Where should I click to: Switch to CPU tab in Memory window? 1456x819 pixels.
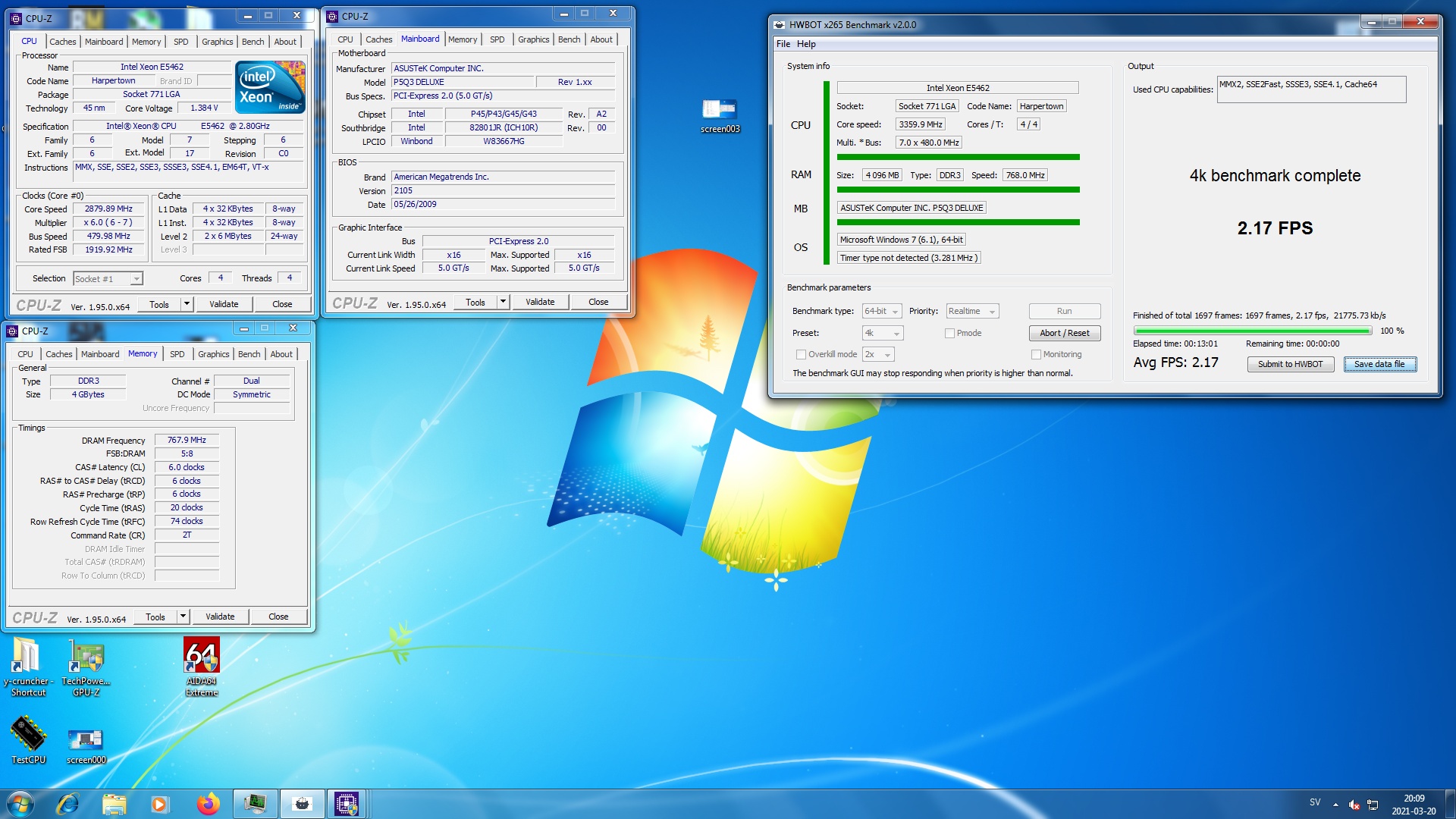coord(25,354)
